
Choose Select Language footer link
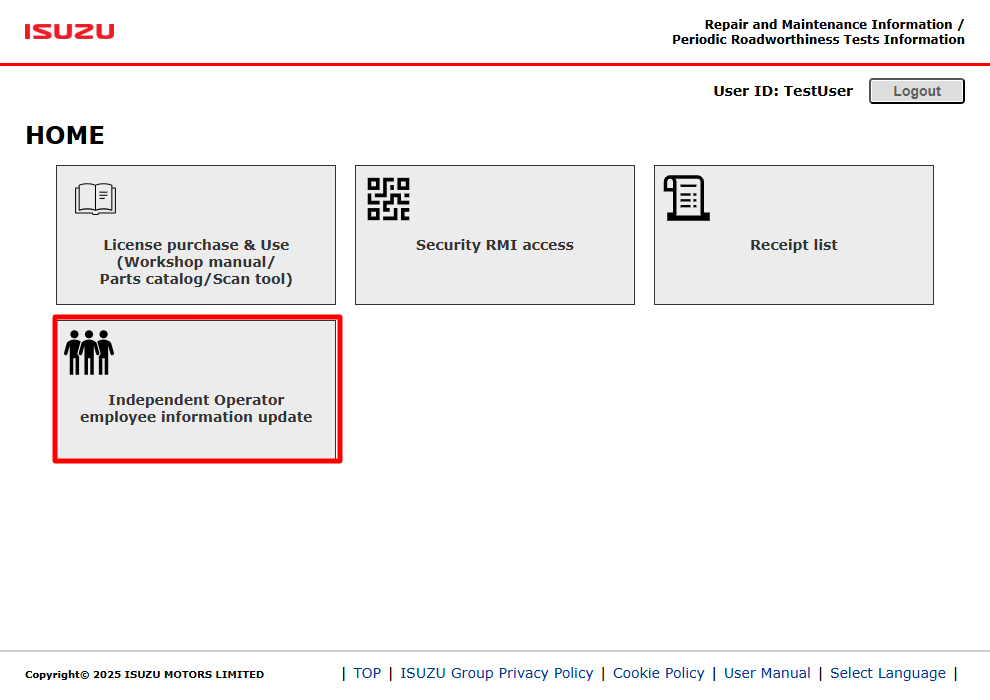(888, 673)
